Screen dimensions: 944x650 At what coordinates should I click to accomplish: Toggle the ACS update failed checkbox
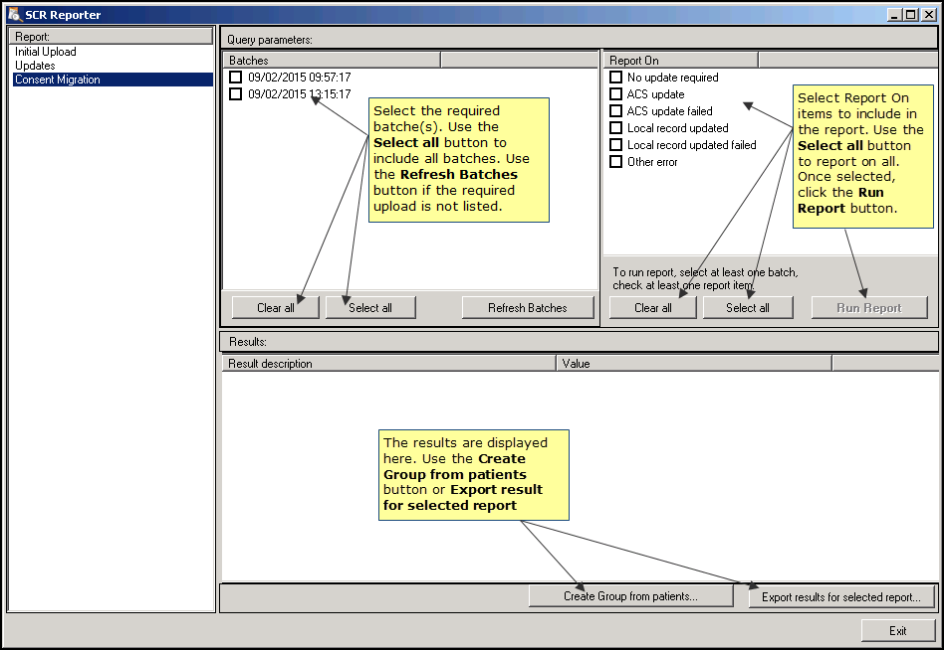tap(616, 111)
